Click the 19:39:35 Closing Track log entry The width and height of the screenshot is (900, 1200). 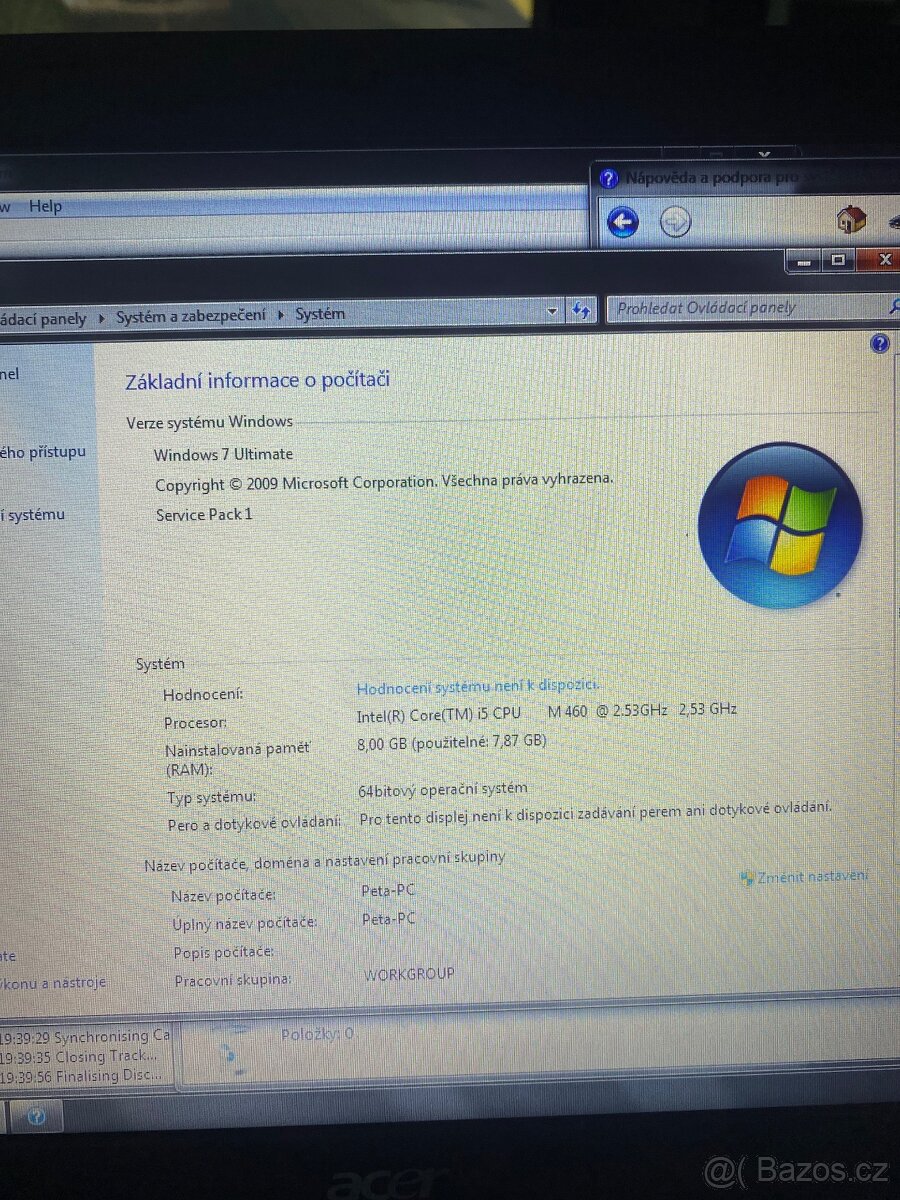pos(79,1055)
